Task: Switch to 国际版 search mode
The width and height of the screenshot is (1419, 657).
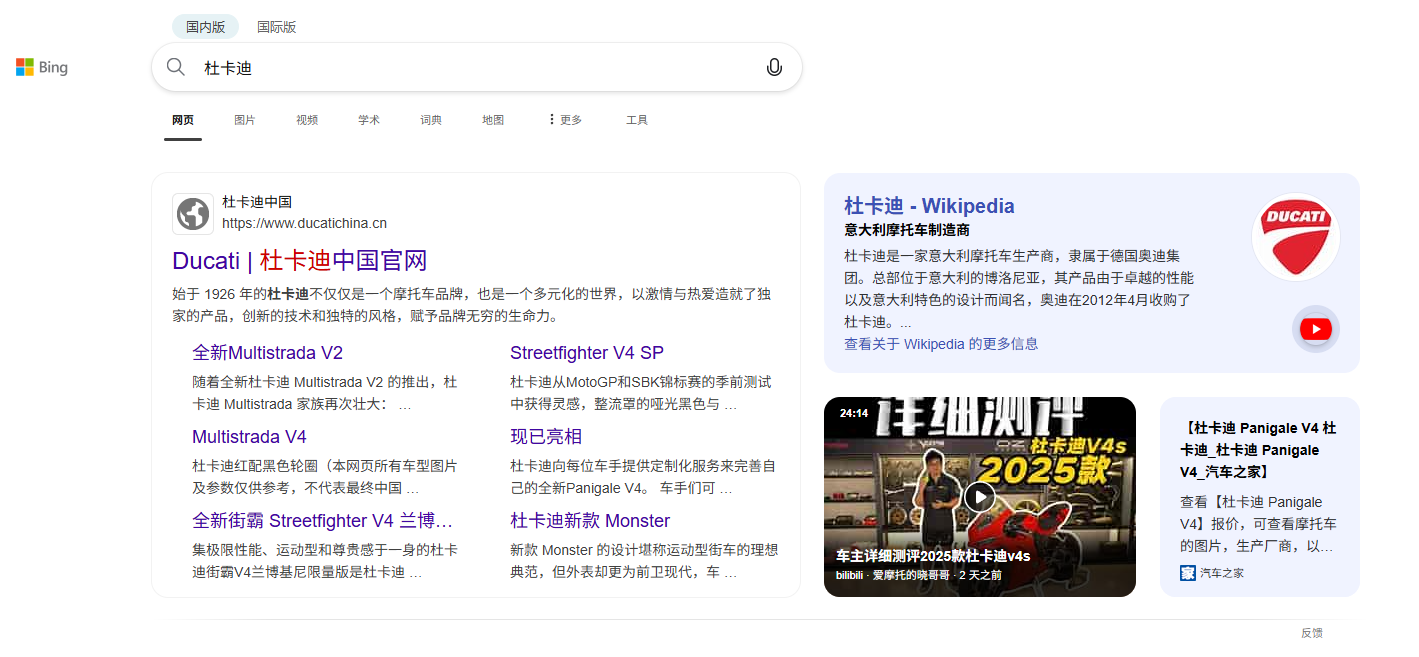Action: (x=276, y=27)
